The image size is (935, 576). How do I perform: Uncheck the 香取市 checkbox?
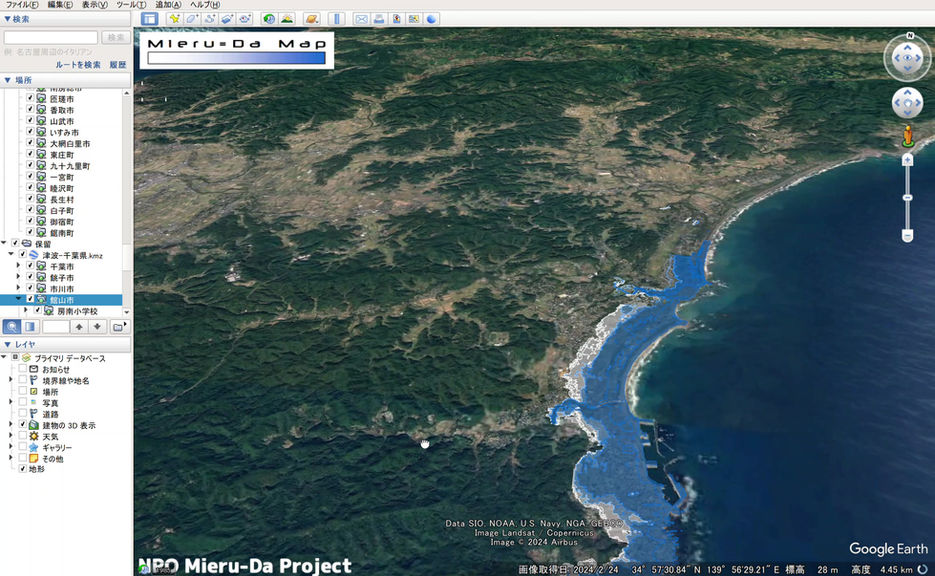point(30,110)
